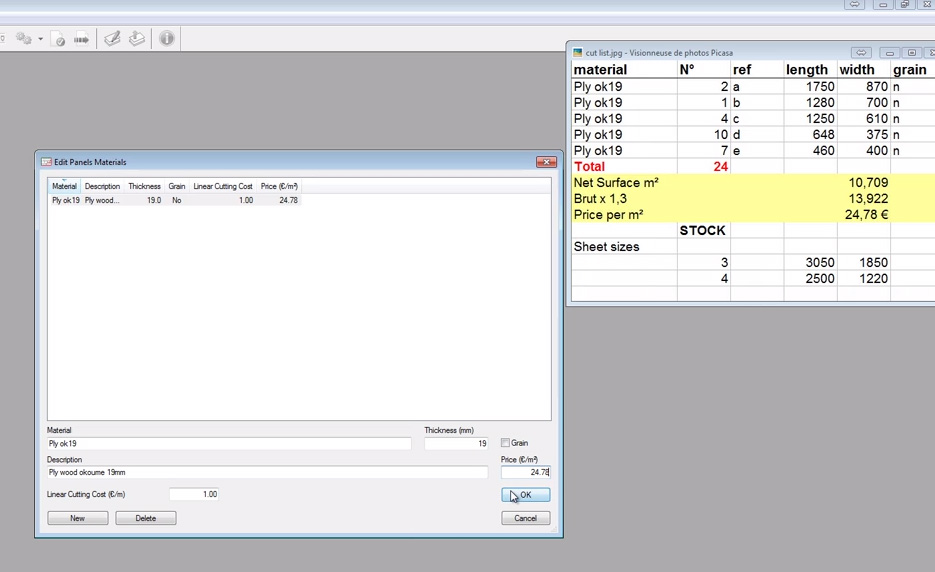Open the information icon in the toolbar
935x572 pixels.
click(x=166, y=39)
